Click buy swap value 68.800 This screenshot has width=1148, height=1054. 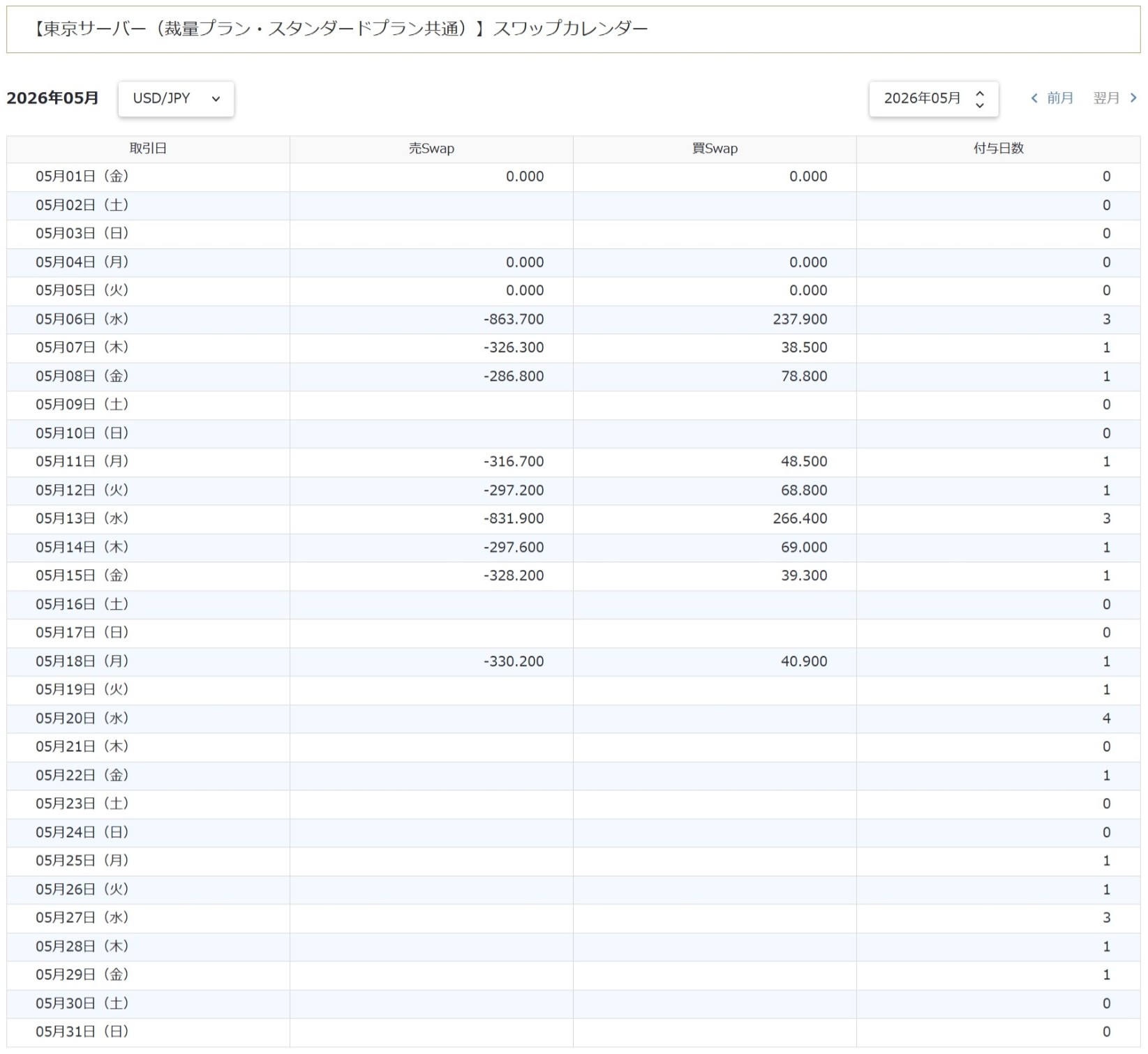tap(804, 490)
